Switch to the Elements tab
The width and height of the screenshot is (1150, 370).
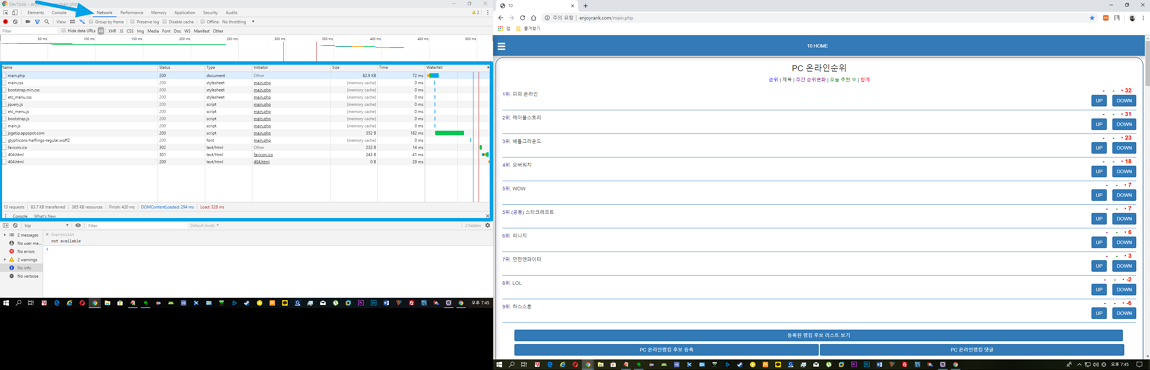35,12
